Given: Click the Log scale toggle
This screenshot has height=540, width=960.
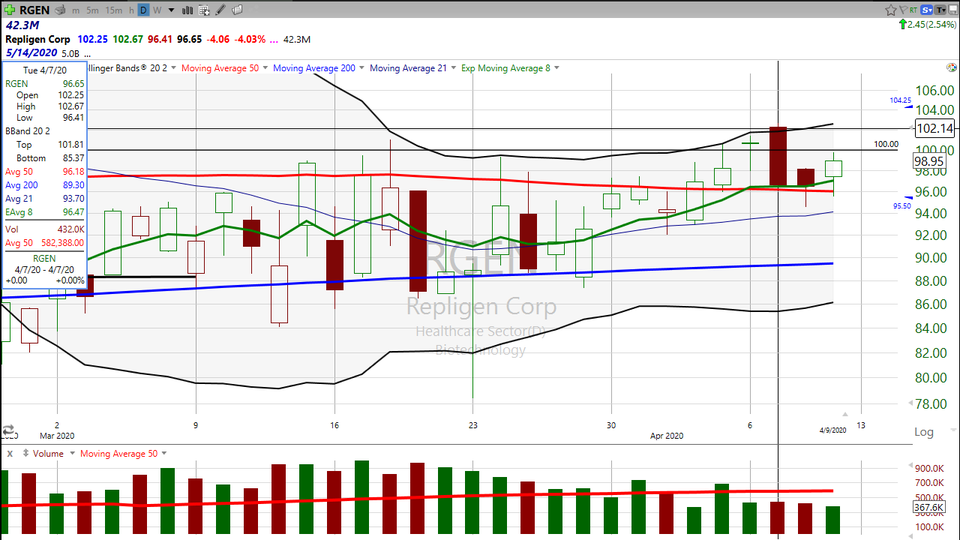Looking at the screenshot, I should pyautogui.click(x=924, y=432).
